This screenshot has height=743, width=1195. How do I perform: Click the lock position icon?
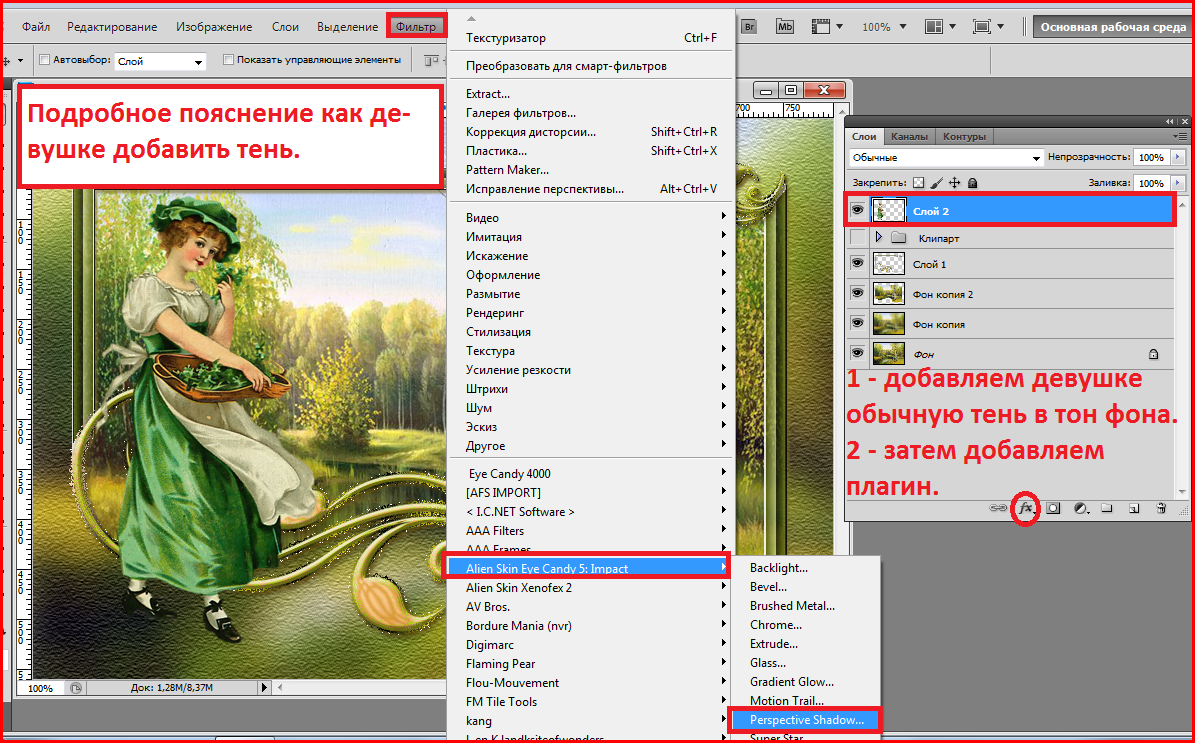pos(954,183)
